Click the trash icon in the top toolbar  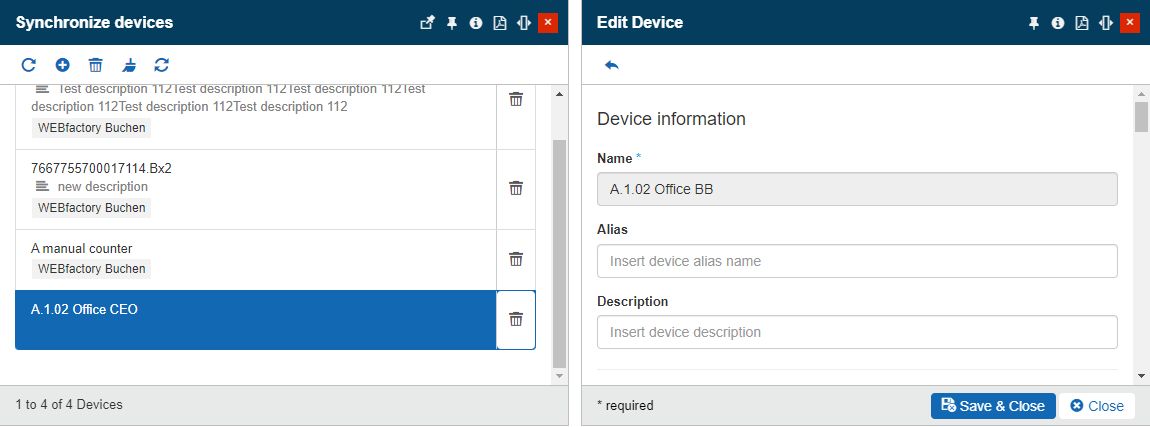click(95, 65)
